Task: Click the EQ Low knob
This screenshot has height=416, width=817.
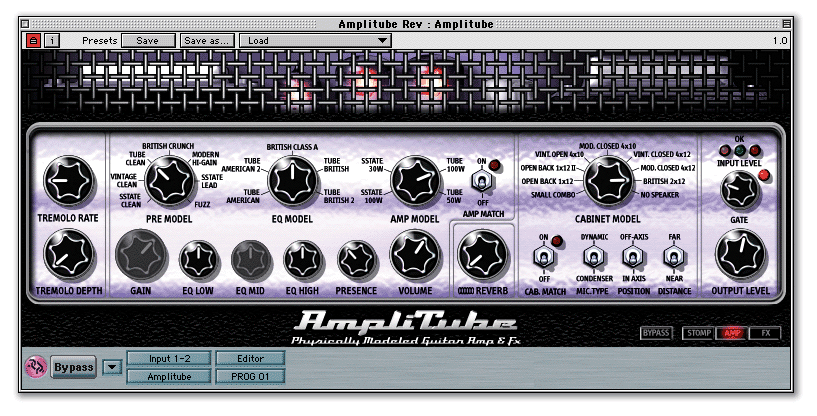Action: (x=199, y=259)
